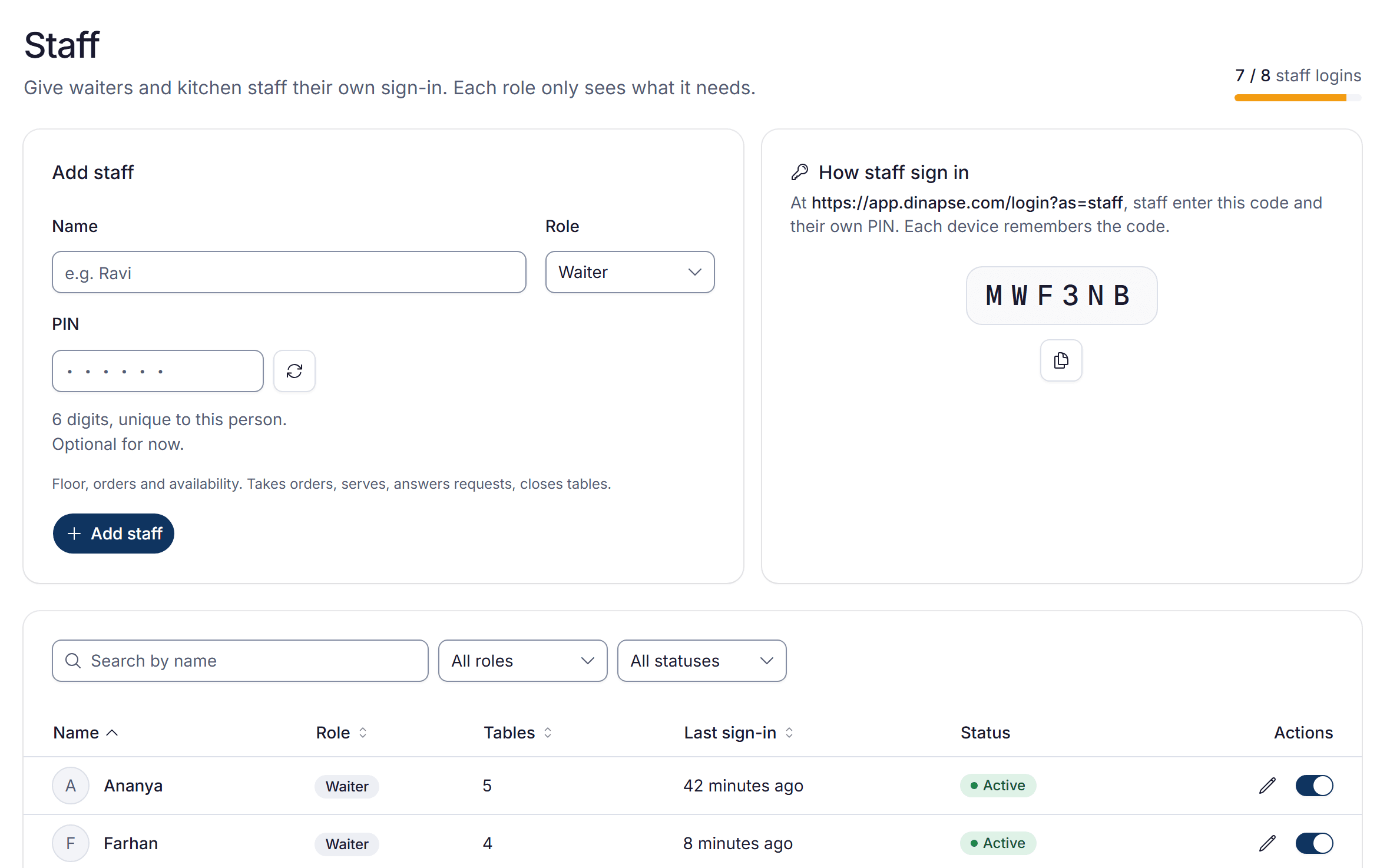Click the magnifier icon in the search box
This screenshot has height=868, width=1390.
tap(73, 661)
